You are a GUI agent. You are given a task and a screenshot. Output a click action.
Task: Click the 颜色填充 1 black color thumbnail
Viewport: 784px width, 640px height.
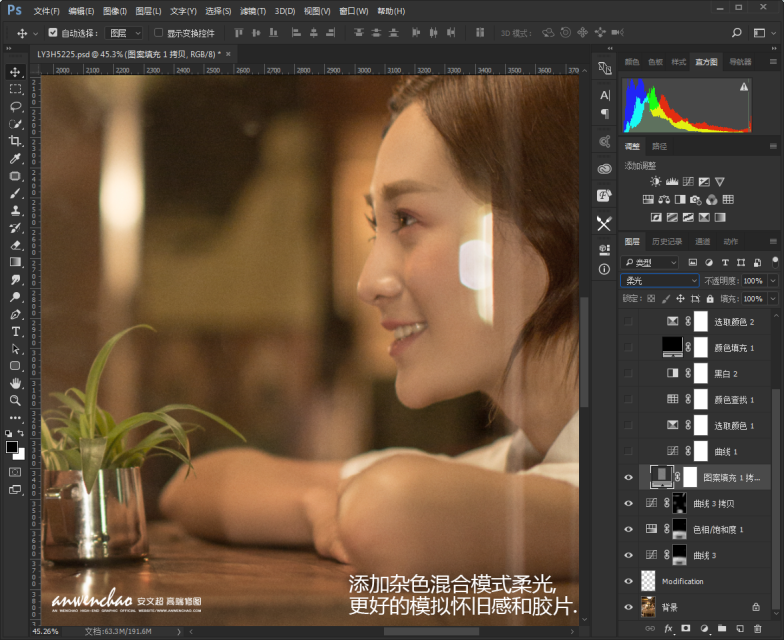[x=672, y=346]
